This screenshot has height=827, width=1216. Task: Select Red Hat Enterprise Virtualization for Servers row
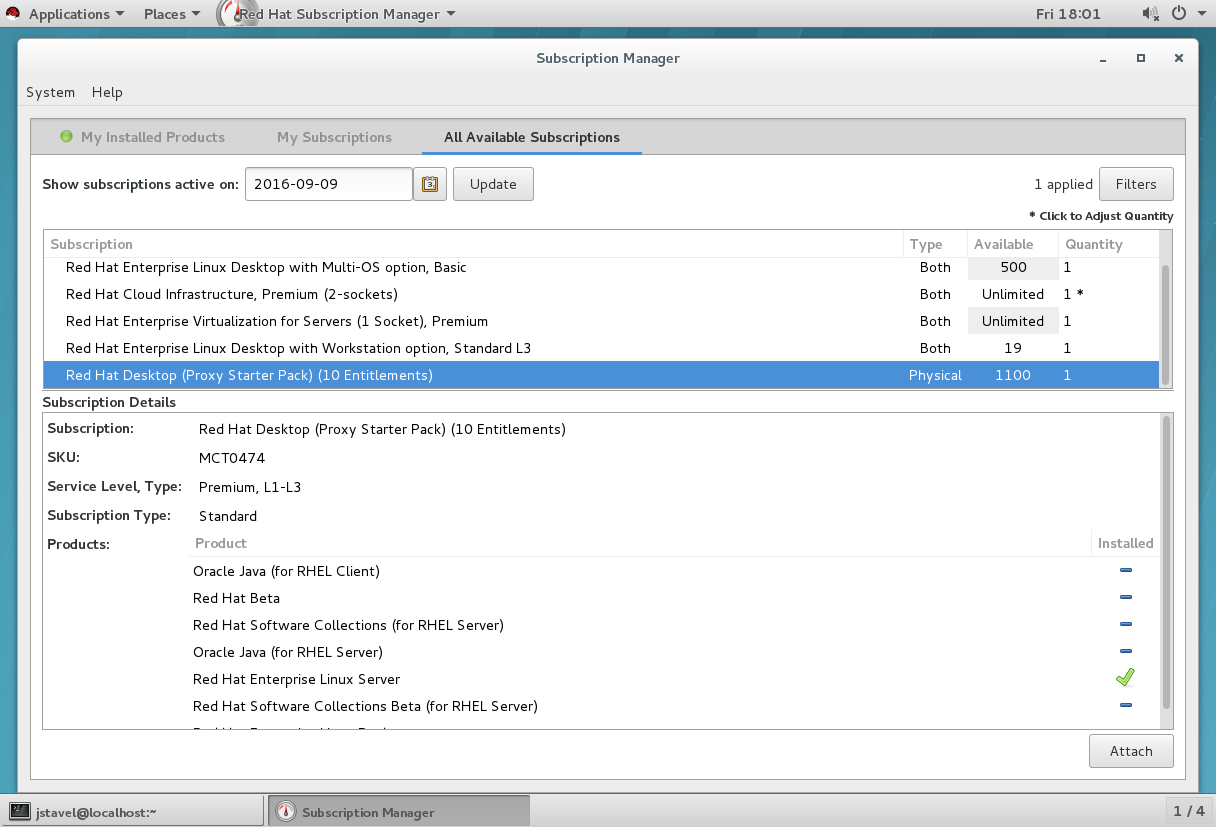602,321
